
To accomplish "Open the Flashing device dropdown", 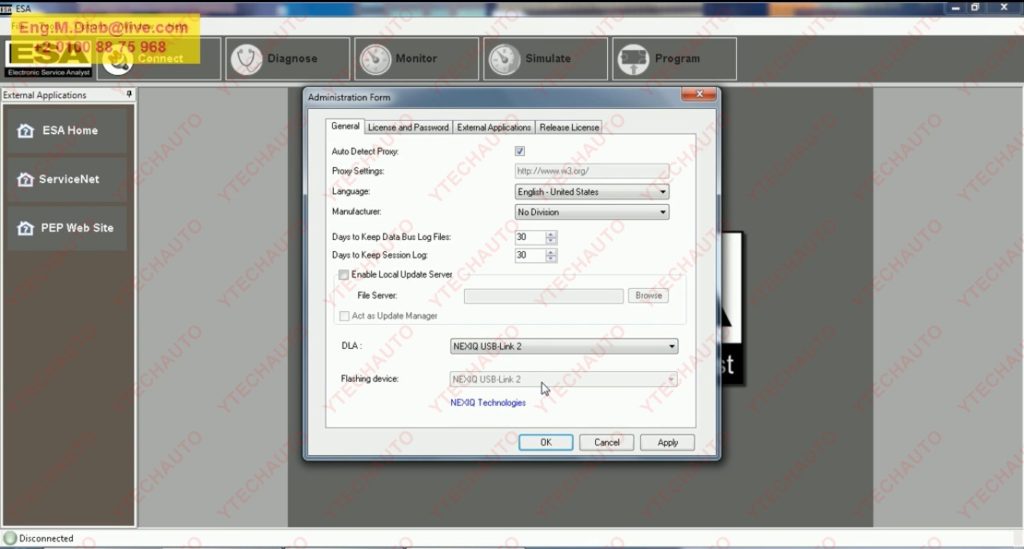I will pos(564,379).
